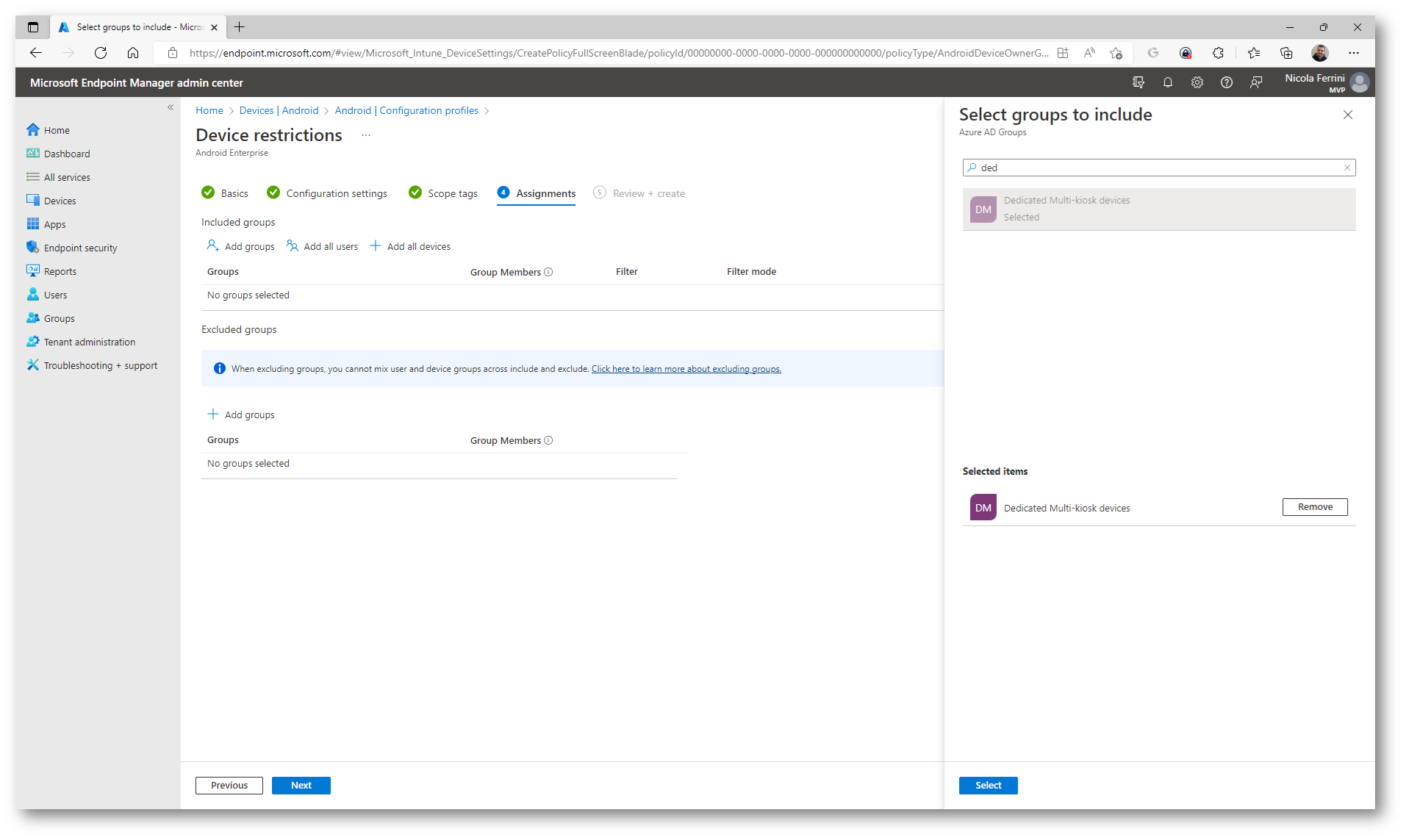Image resolution: width=1406 pixels, height=840 pixels.
Task: Collapse the left navigation sidebar
Action: tap(171, 107)
